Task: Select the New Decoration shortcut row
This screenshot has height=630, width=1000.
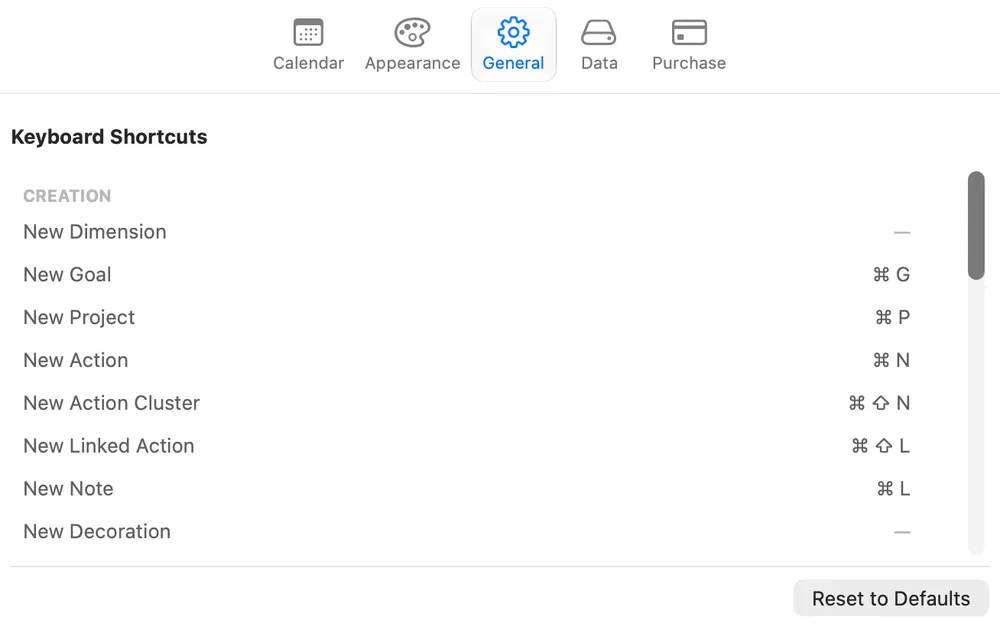Action: pos(467,531)
